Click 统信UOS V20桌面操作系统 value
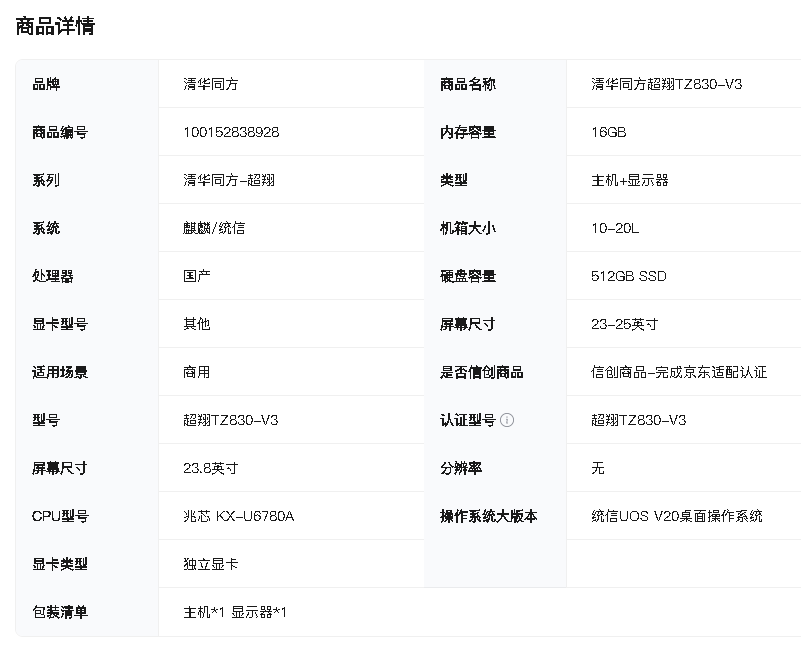Screen dimensions: 801x652 click(x=676, y=516)
